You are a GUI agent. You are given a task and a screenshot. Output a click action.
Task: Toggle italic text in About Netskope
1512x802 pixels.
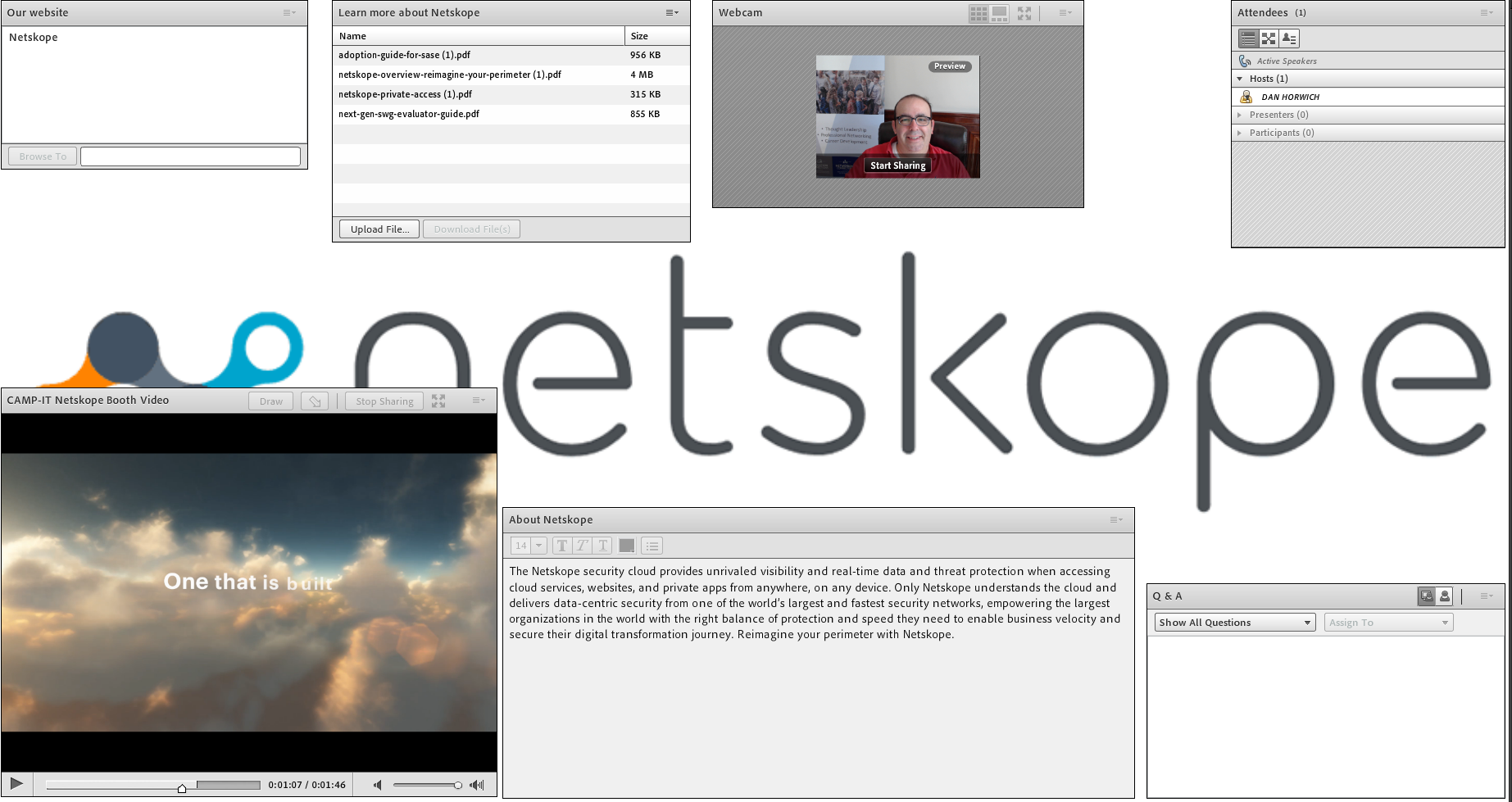pyautogui.click(x=582, y=546)
